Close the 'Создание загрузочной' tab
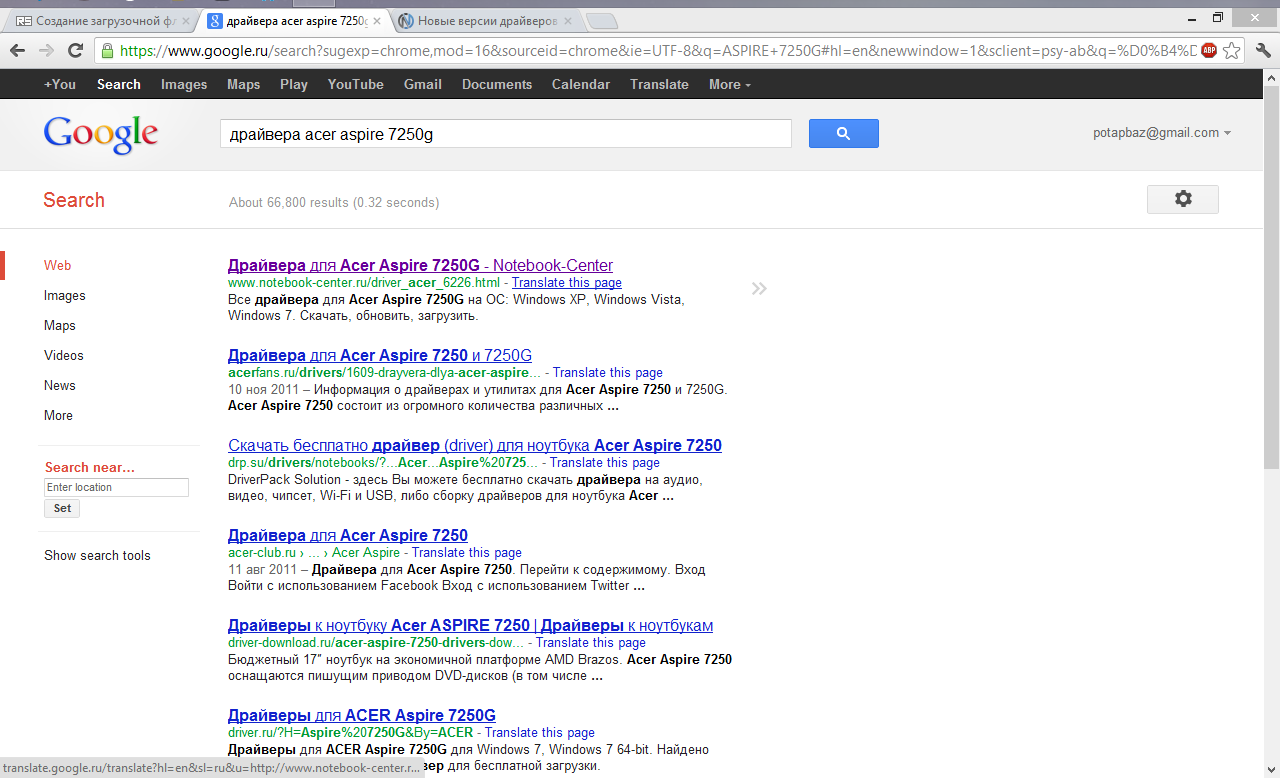 click(x=185, y=20)
